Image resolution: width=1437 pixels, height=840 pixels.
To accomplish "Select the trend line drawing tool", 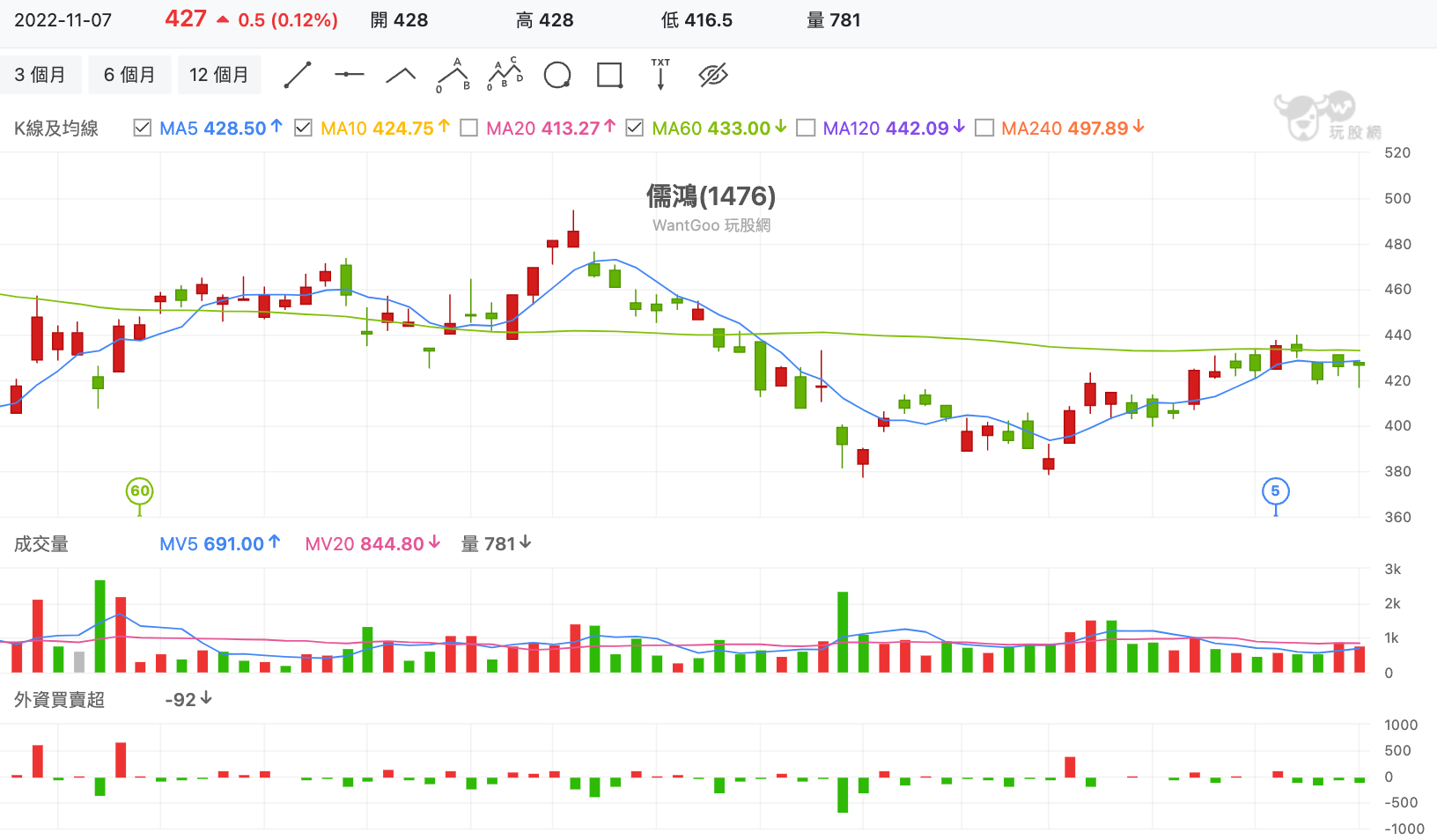I will tap(298, 75).
